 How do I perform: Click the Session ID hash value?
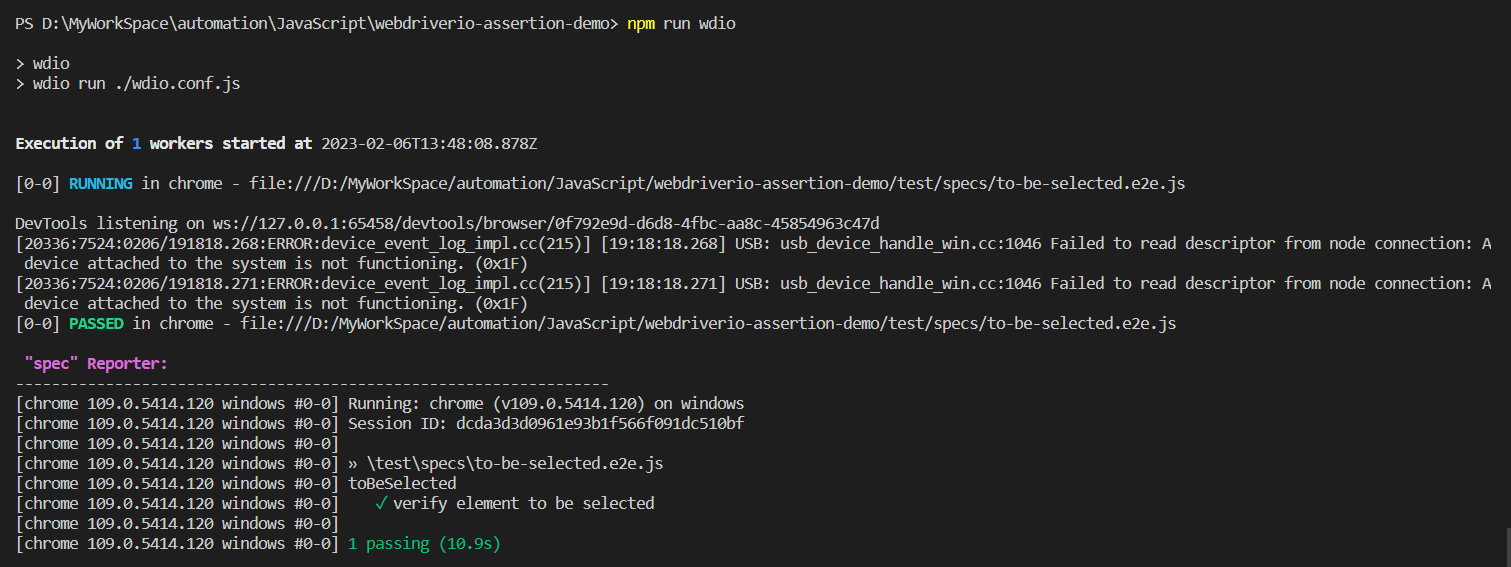[600, 423]
